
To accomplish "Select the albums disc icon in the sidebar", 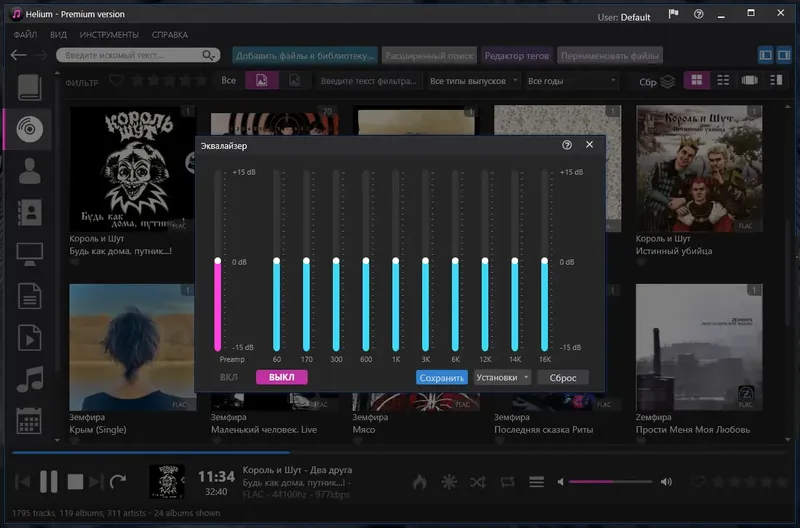I will tap(29, 129).
